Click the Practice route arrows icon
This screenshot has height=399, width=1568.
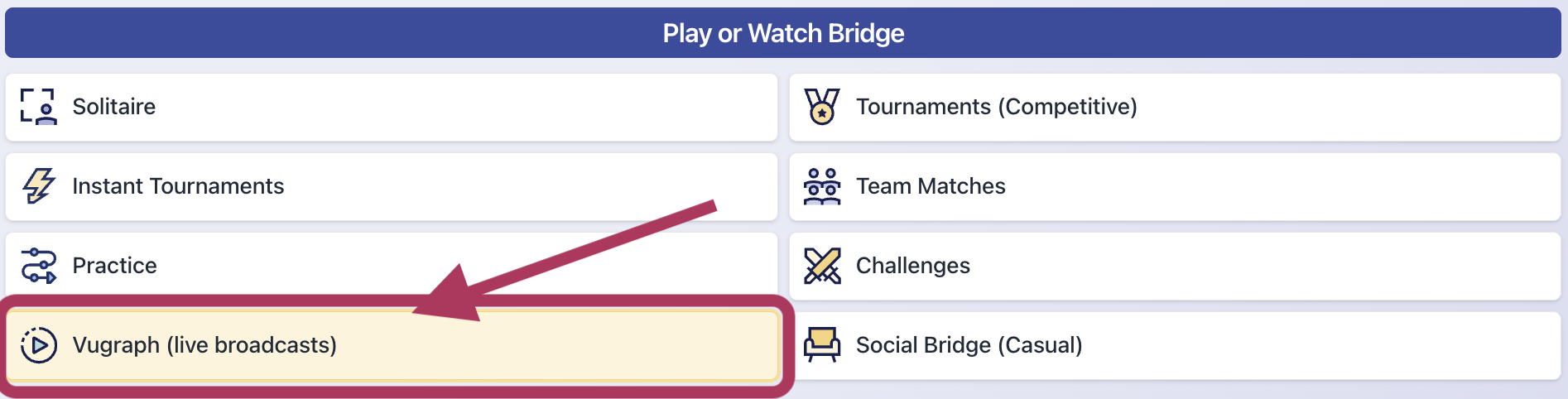pyautogui.click(x=38, y=266)
